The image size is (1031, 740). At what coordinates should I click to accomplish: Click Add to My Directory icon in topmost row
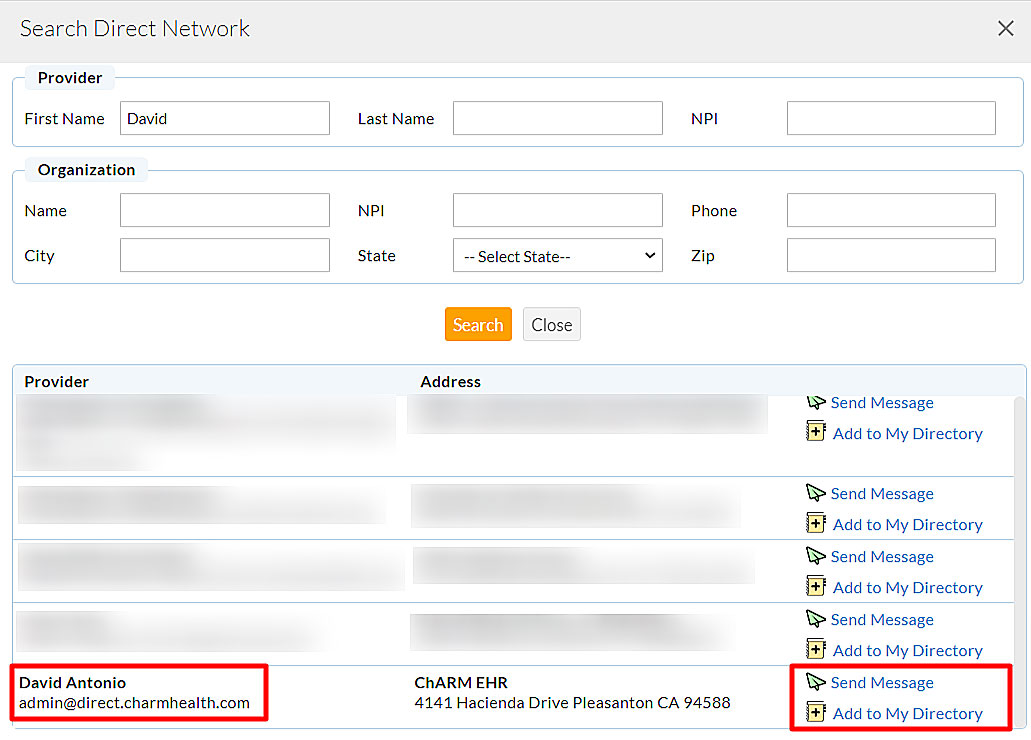coord(816,433)
